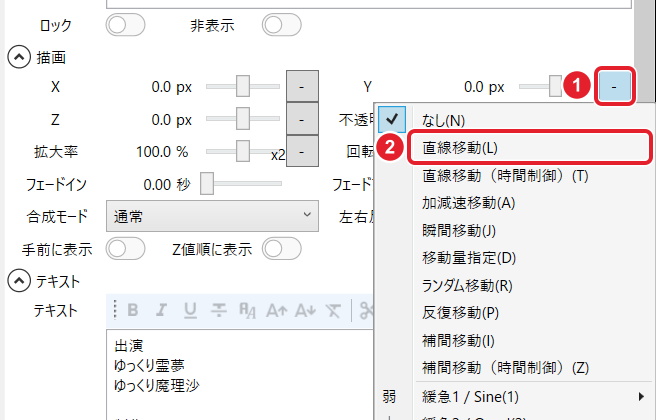
Task: Open Z animation type button
Action: tap(302, 119)
